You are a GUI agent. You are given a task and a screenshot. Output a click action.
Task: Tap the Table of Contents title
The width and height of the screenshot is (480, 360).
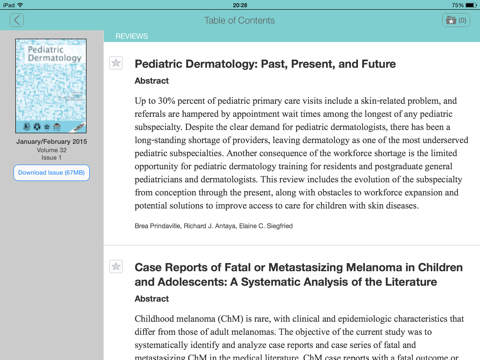point(240,20)
